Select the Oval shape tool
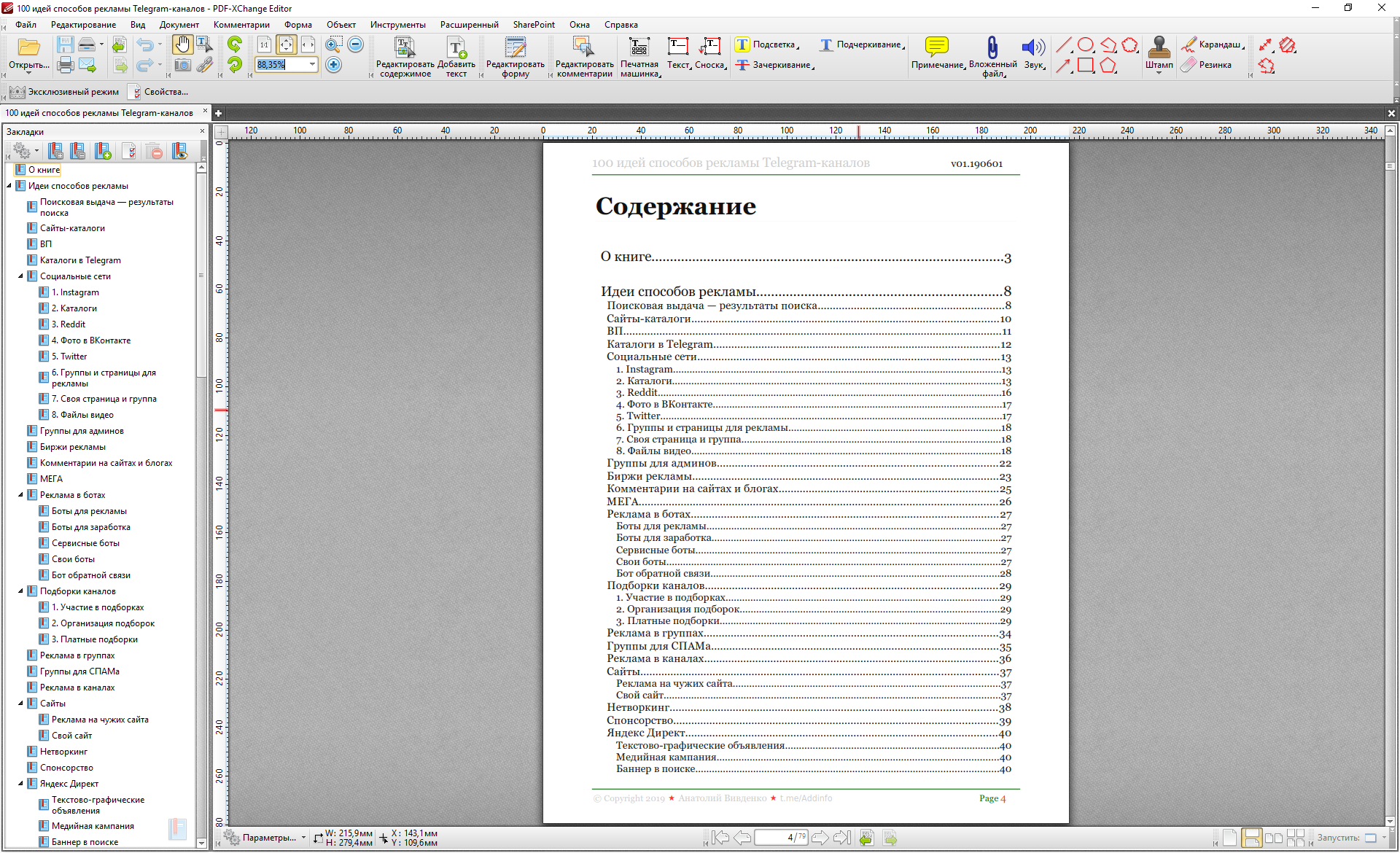This screenshot has width=1400, height=853. tap(1086, 45)
